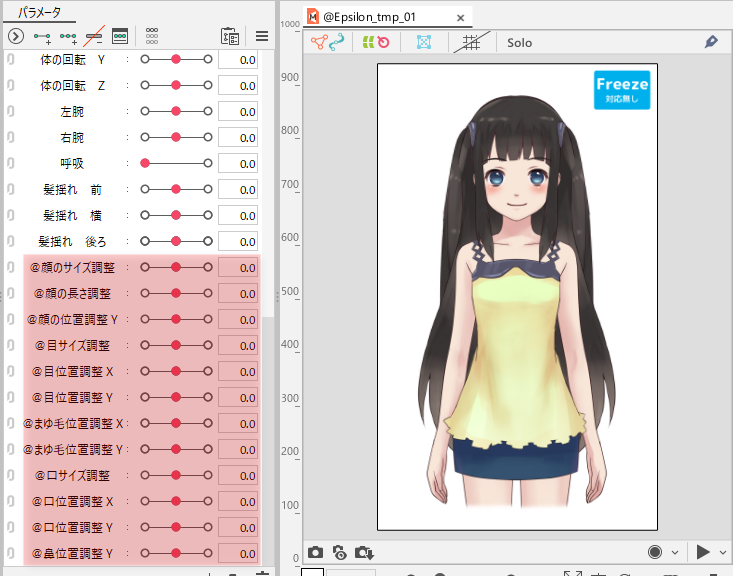Open the manual key form edit icon
The height and width of the screenshot is (576, 733).
click(x=120, y=36)
